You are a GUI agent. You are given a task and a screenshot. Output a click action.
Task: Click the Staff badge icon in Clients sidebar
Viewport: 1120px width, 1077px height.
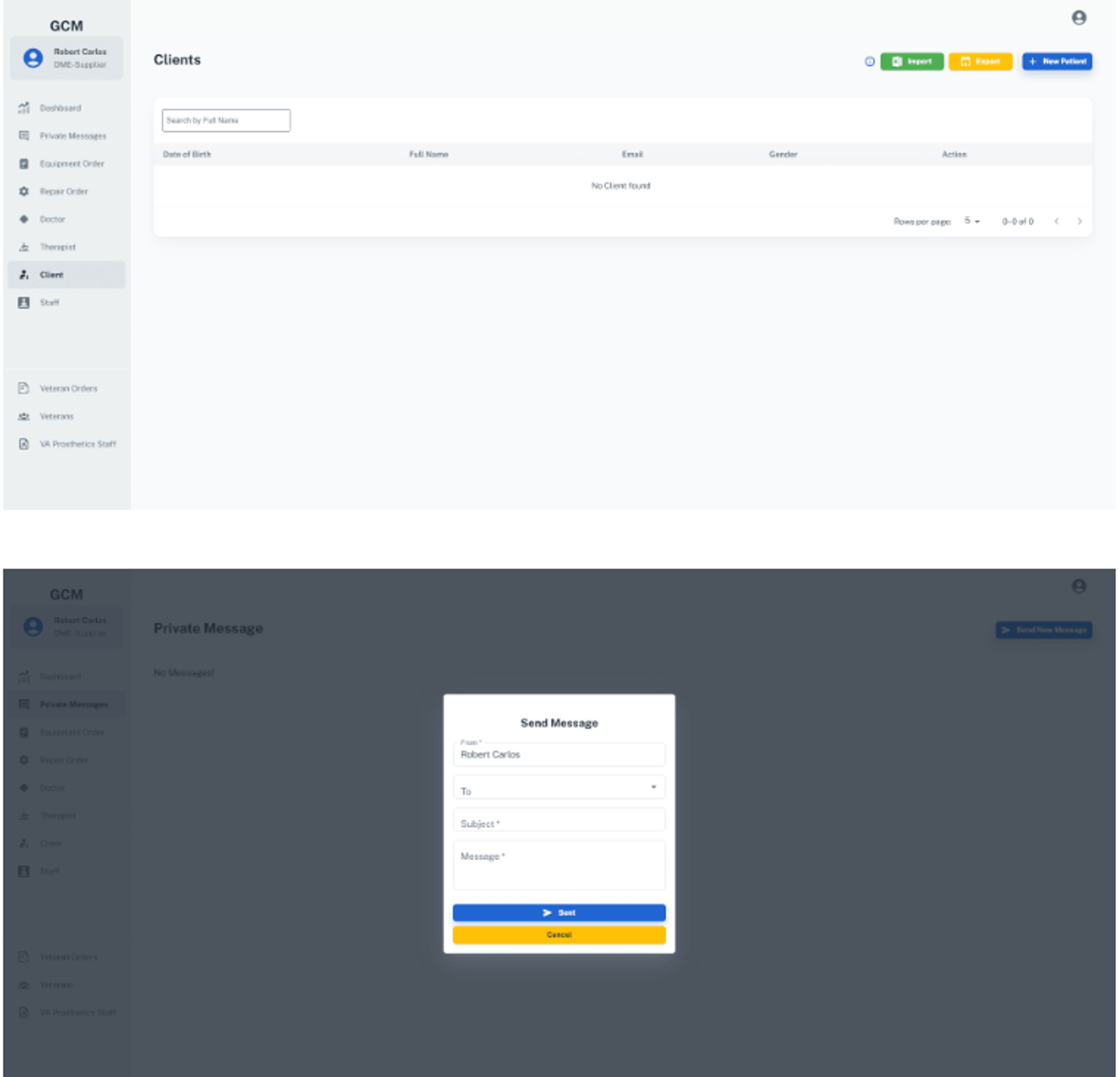pos(23,303)
